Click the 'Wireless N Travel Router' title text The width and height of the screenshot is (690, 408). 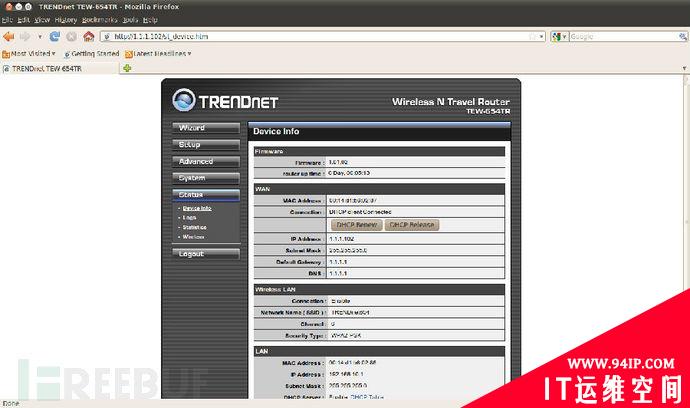point(451,102)
